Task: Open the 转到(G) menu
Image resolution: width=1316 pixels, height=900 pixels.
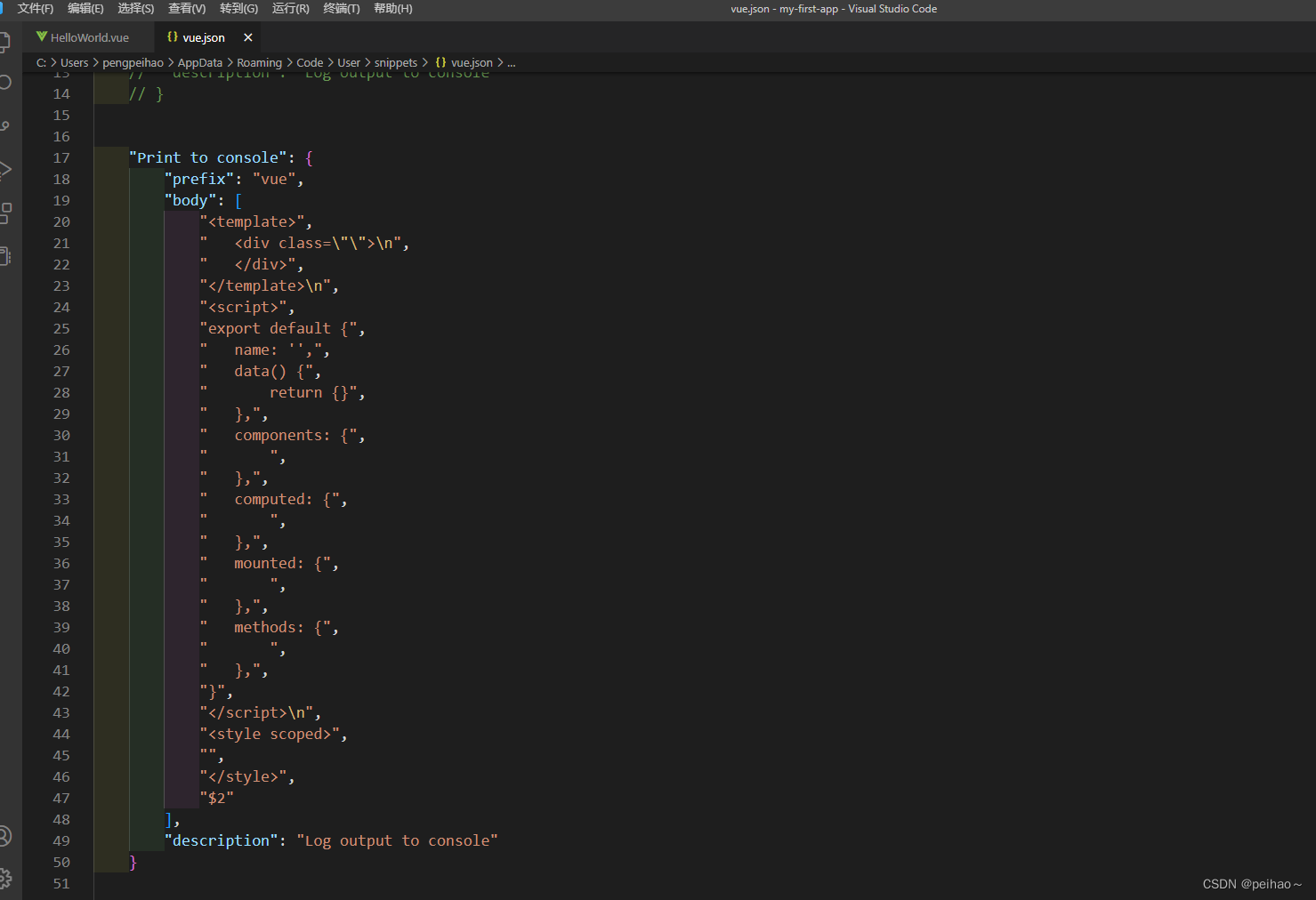Action: [x=238, y=9]
